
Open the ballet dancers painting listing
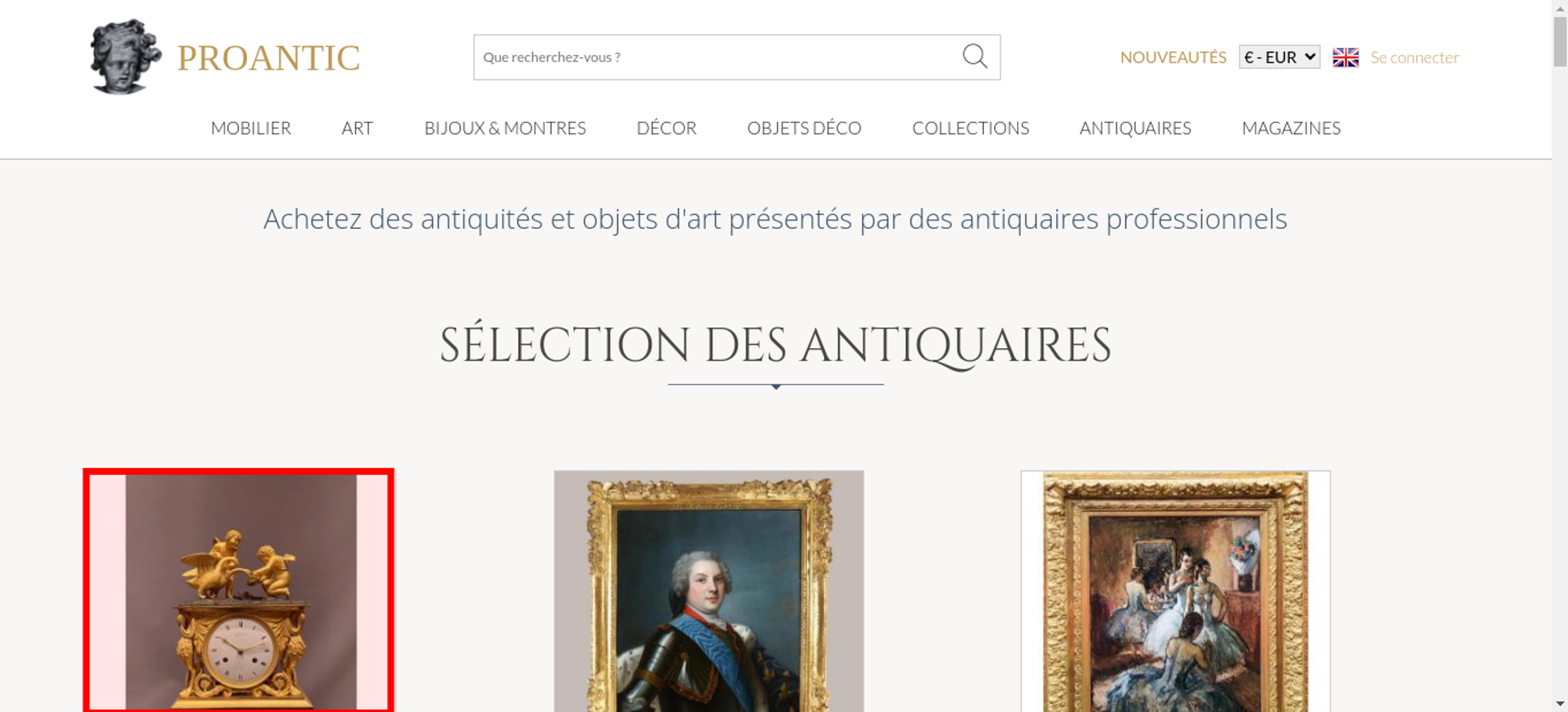coord(1175,591)
